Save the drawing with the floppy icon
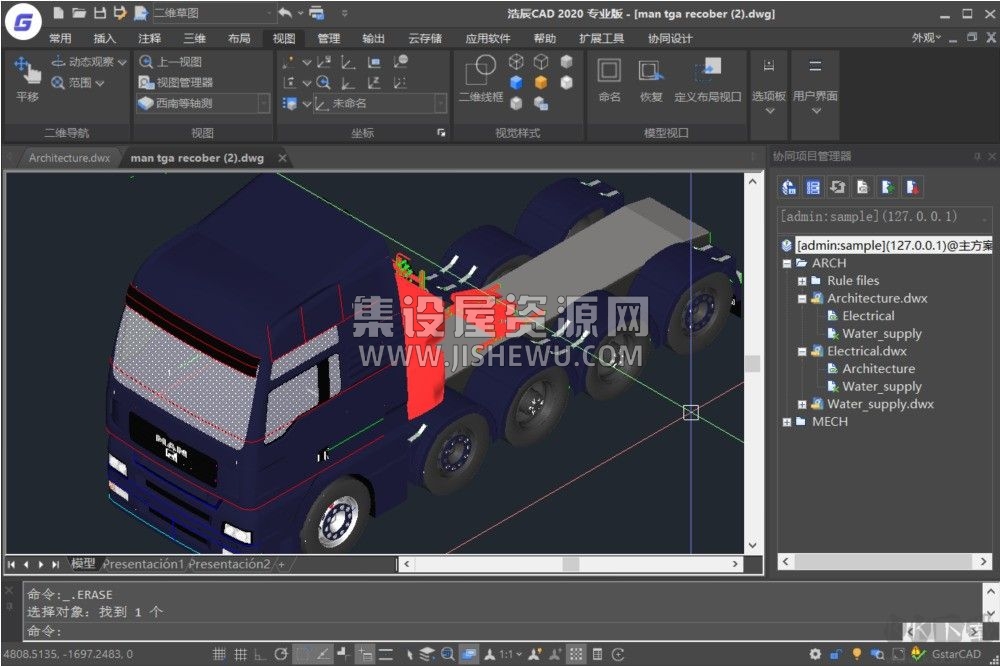This screenshot has height=666, width=1000. (99, 13)
